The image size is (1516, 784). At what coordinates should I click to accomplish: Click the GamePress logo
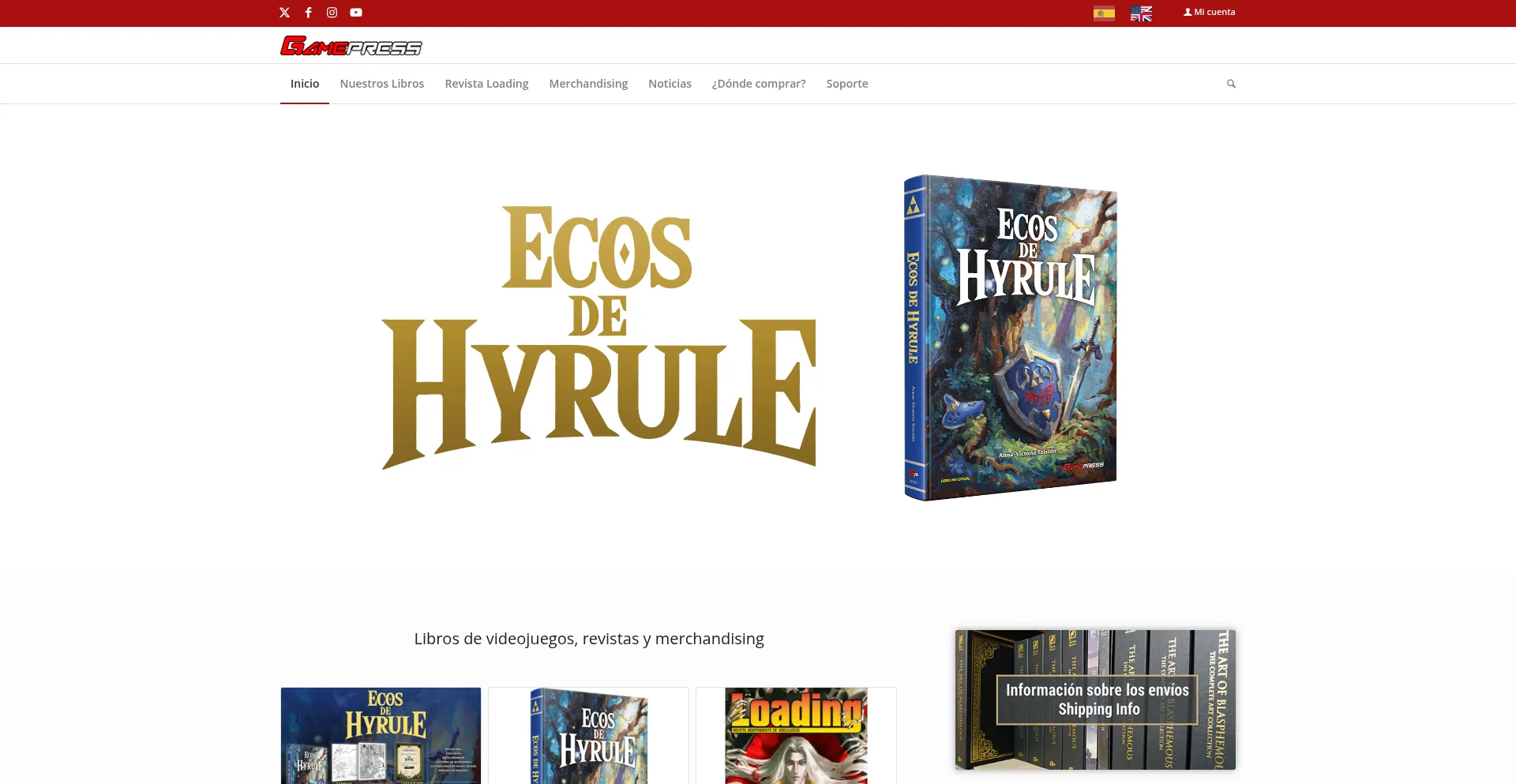click(x=351, y=46)
